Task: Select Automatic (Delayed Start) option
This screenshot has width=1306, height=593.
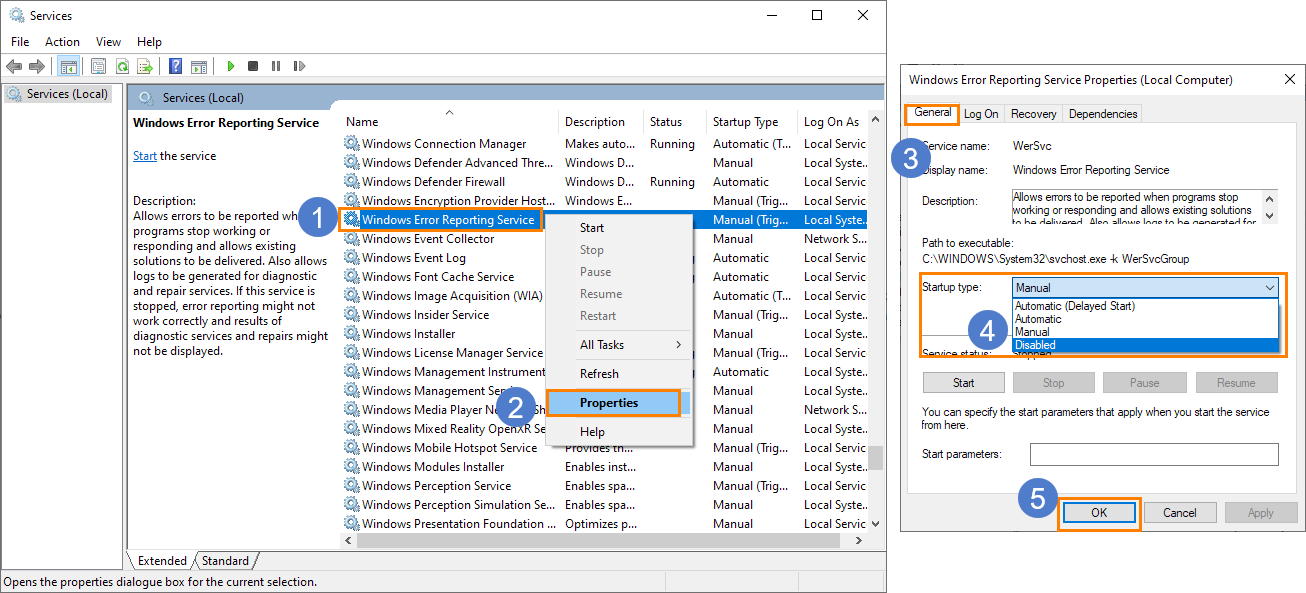Action: click(1145, 306)
